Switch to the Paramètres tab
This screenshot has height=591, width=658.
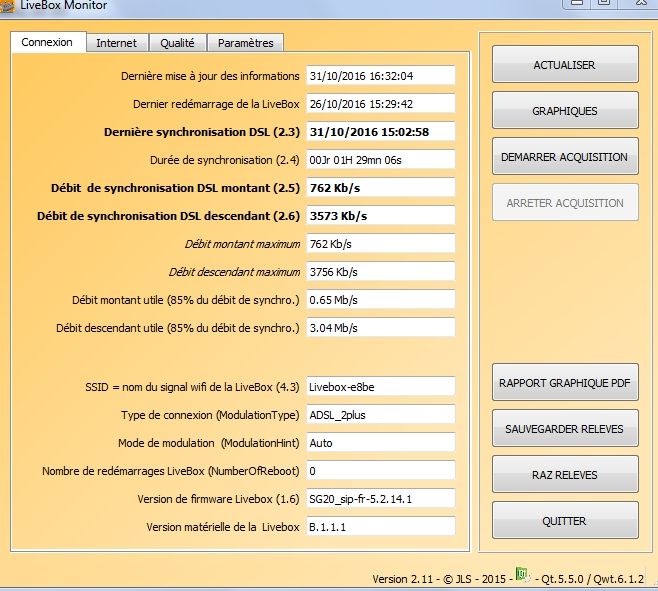pos(245,43)
